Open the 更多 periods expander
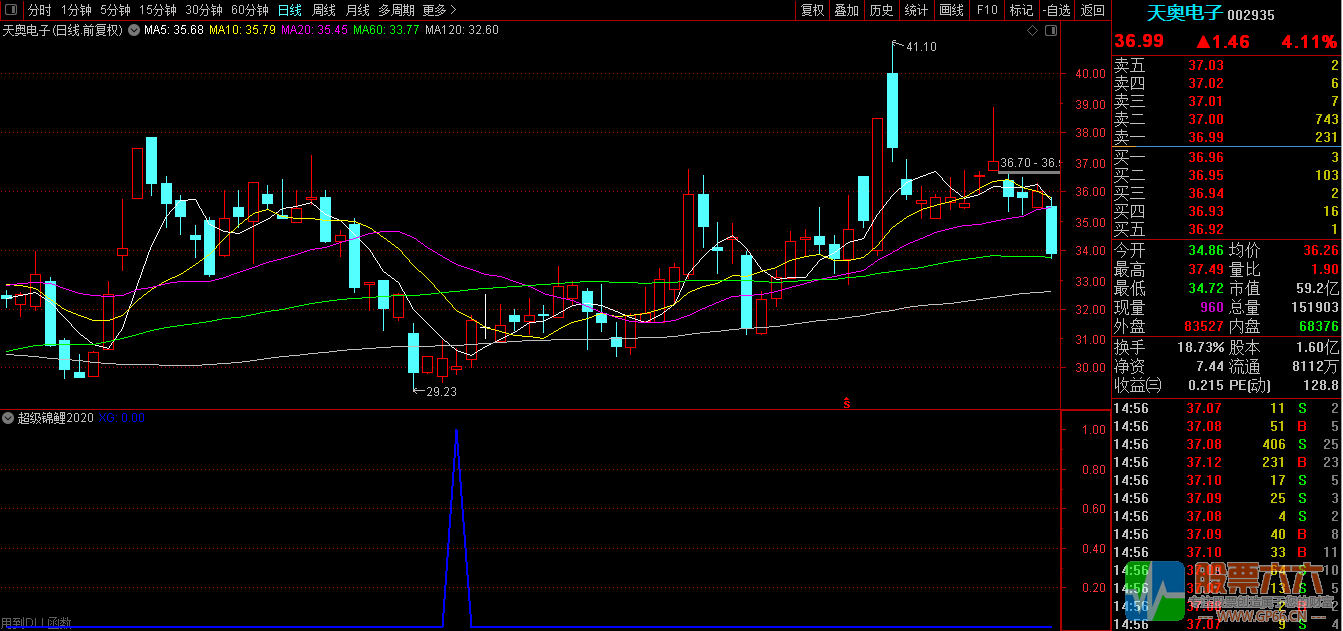This screenshot has width=1343, height=631. point(439,10)
